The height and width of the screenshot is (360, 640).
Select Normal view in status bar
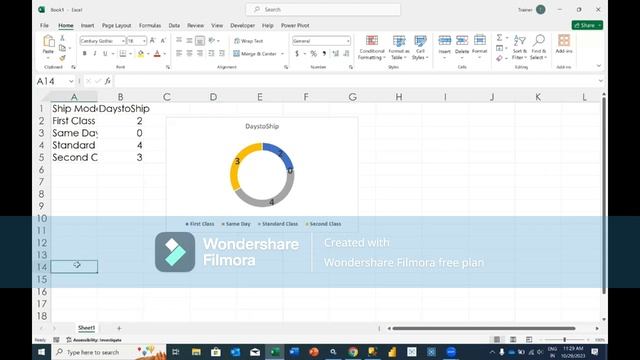[x=497, y=340]
